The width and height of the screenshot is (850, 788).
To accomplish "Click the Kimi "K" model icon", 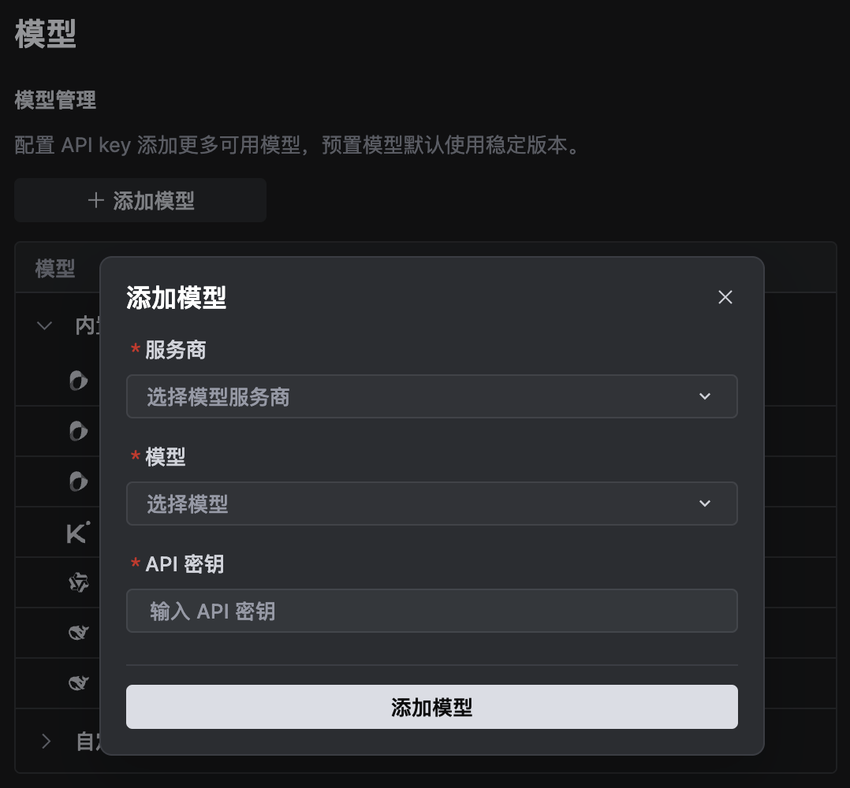I will tap(78, 532).
